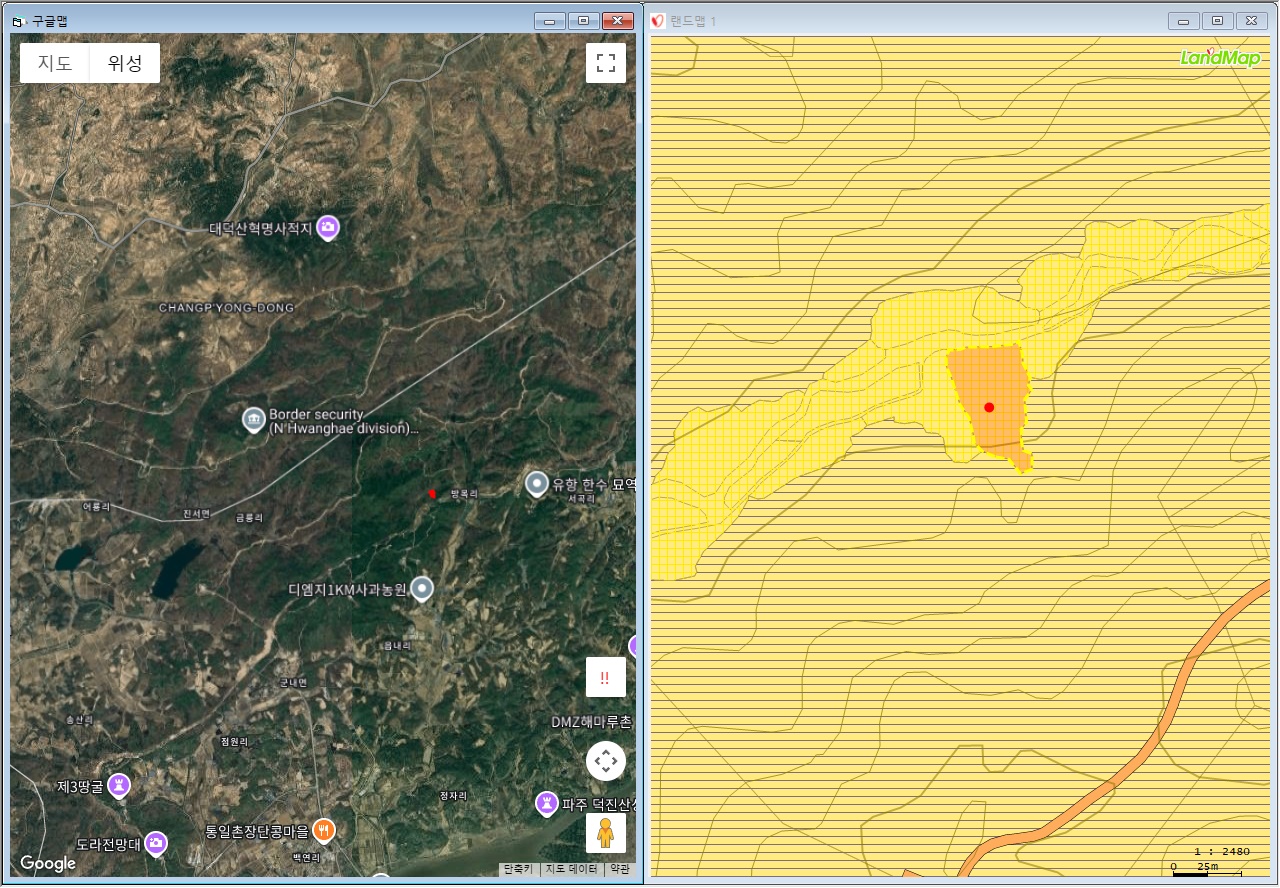1280x888 pixels.
Task: Click the red double exclamation button
Action: 605,677
